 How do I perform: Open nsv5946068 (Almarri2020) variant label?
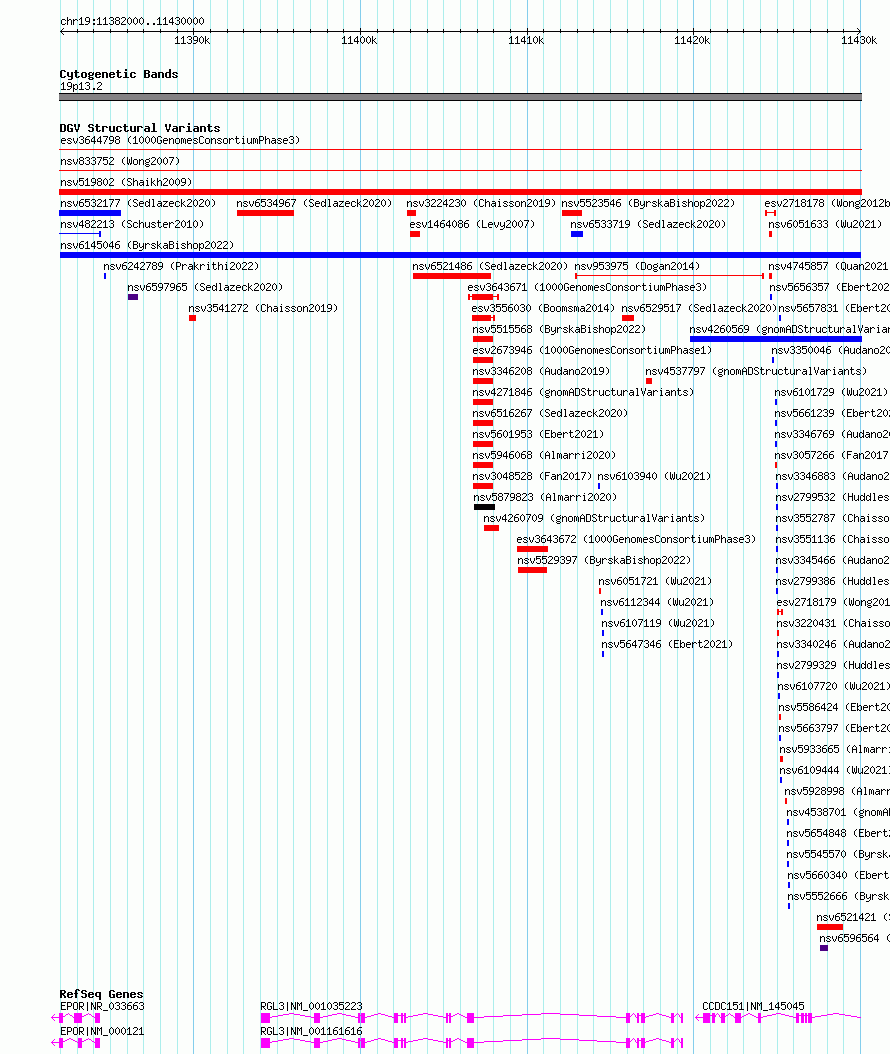[x=544, y=455]
